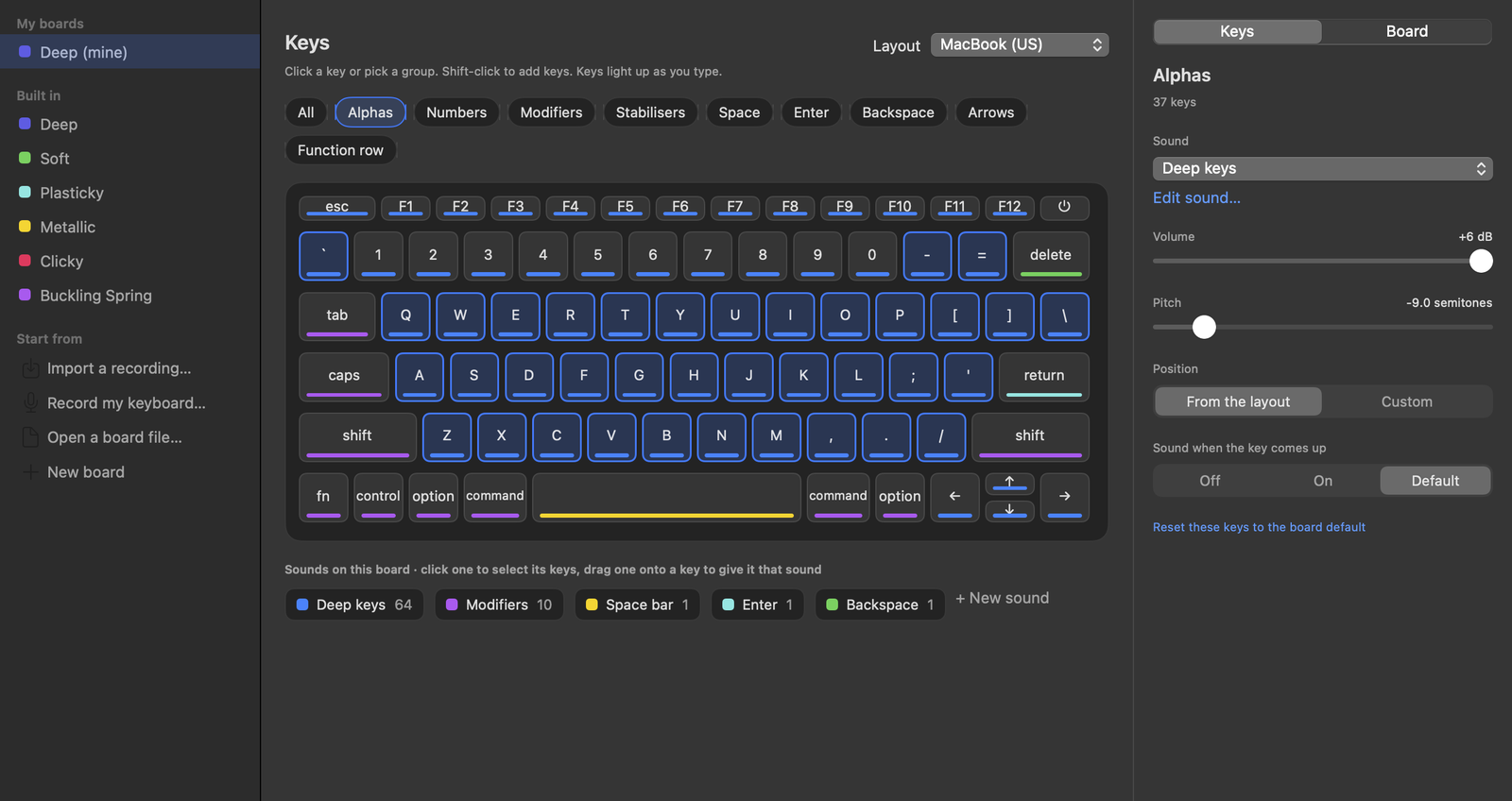Click the Import a recording icon
The height and width of the screenshot is (801, 1512).
coord(31,368)
